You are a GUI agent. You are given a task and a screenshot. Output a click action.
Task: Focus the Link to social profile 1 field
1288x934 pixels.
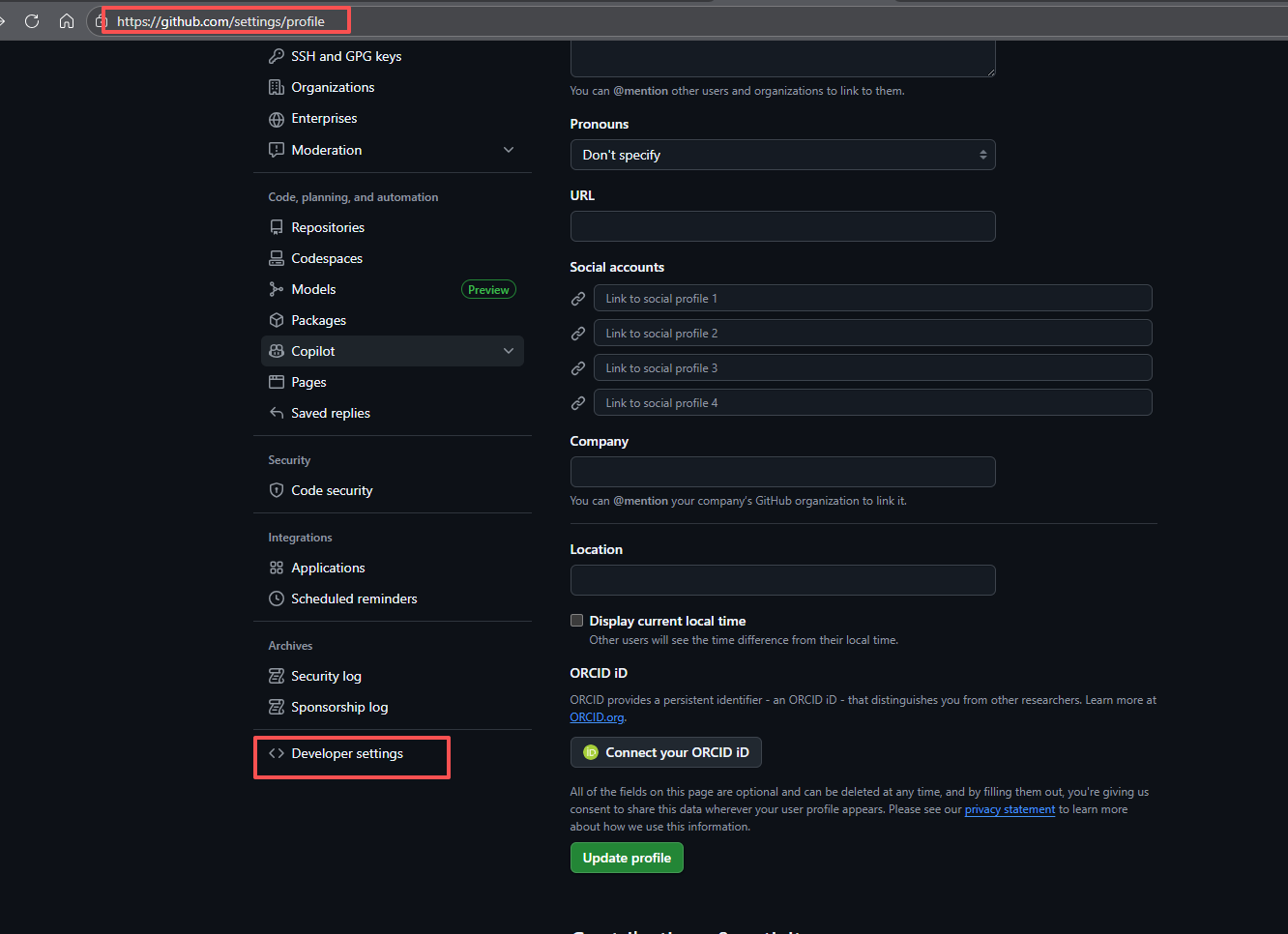coord(873,298)
